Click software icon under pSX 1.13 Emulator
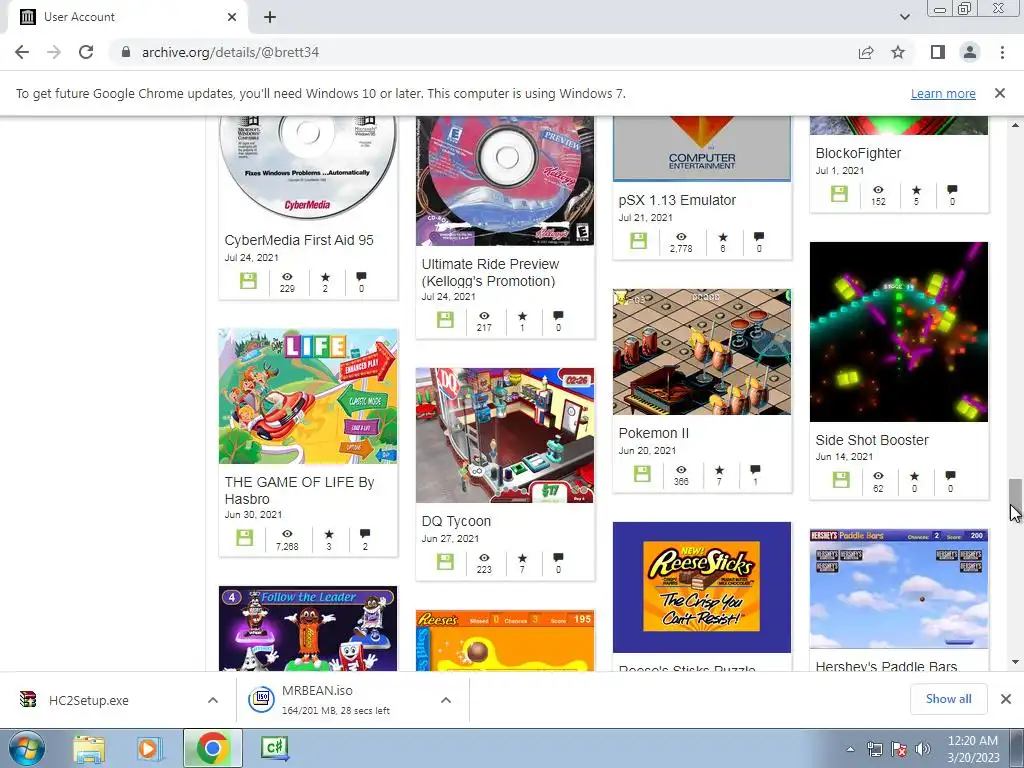Screen dimensions: 1024x768 tap(639, 240)
